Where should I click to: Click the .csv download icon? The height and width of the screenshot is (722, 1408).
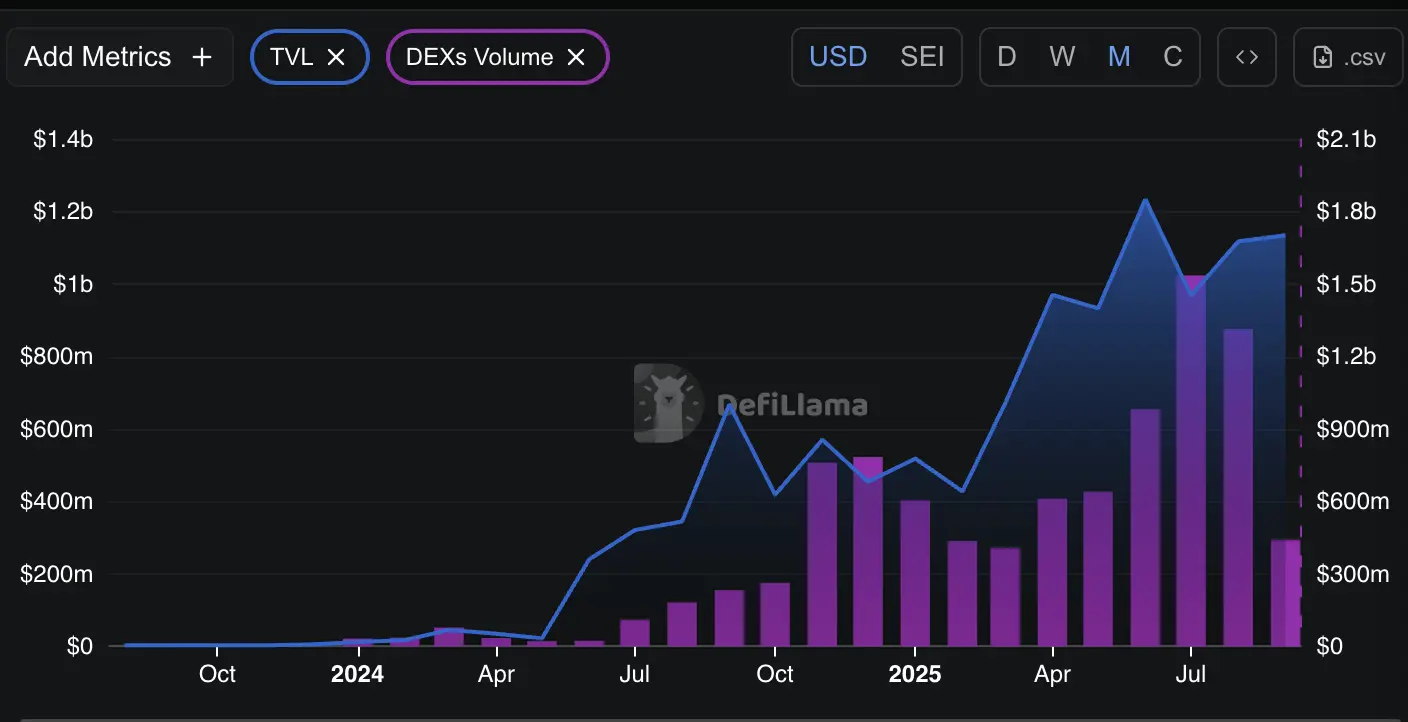[1322, 57]
